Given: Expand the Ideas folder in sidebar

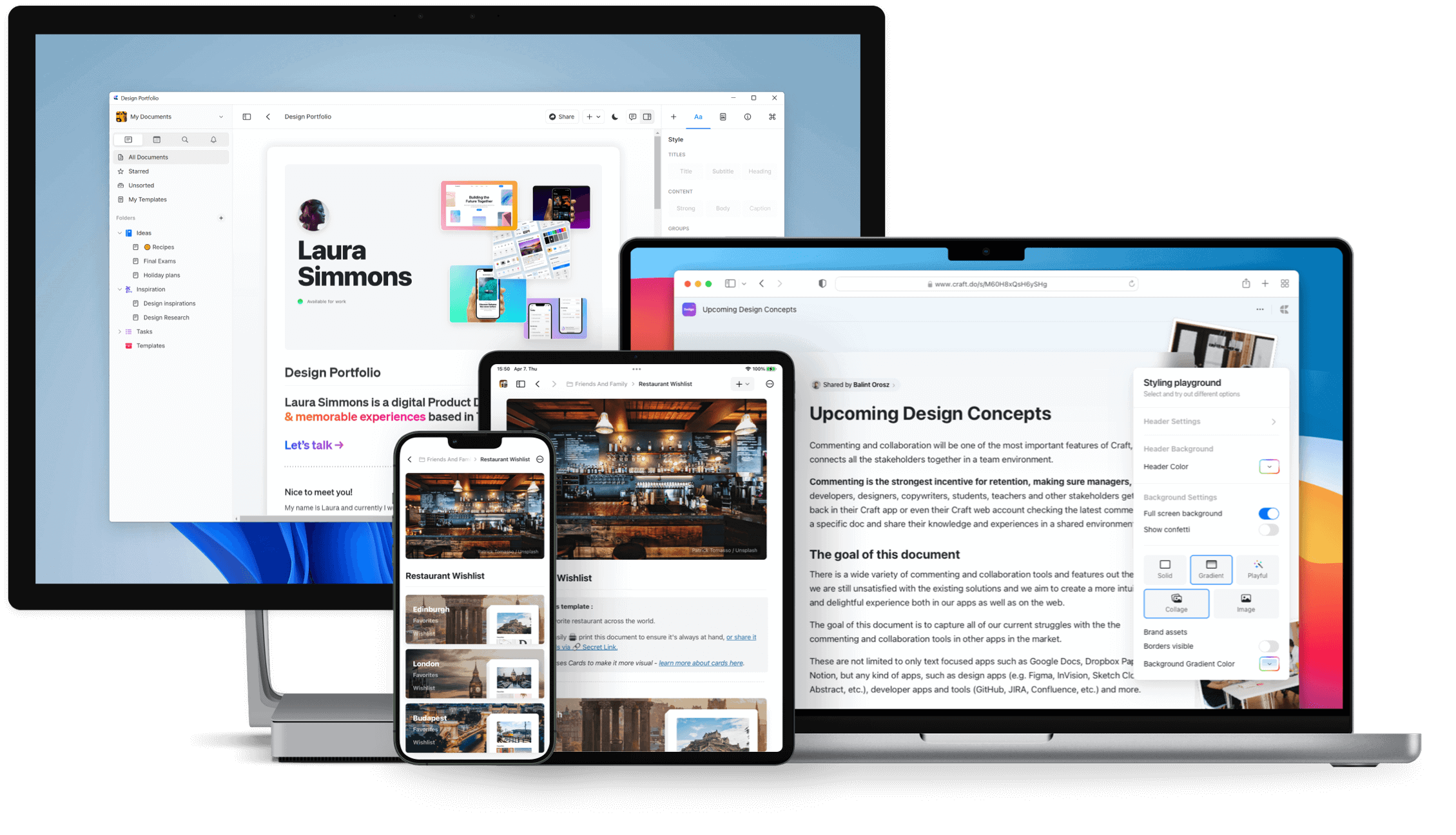Looking at the screenshot, I should 119,233.
